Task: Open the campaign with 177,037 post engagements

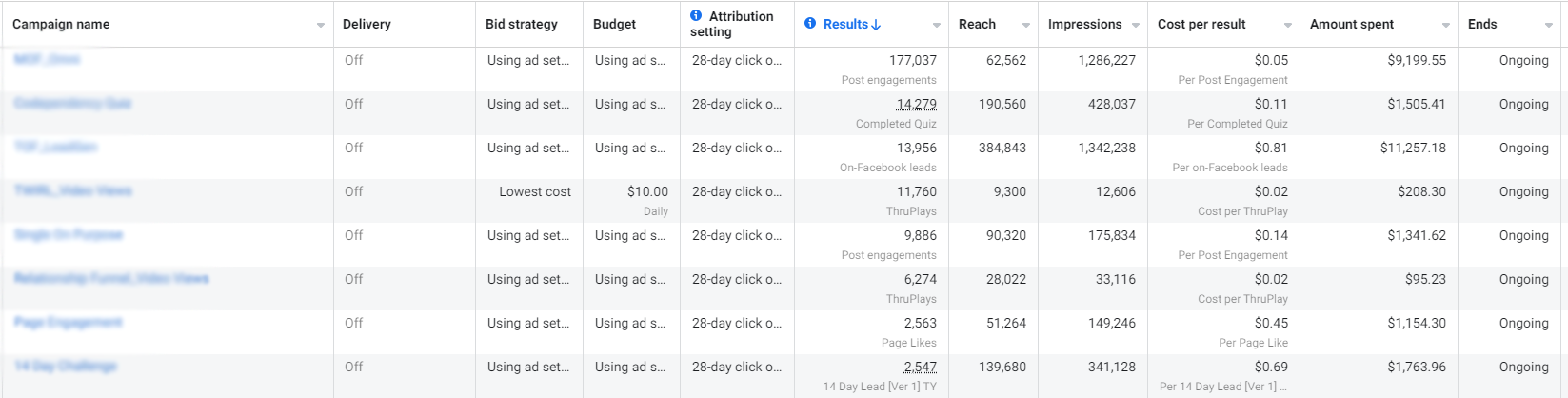Action: [47, 59]
